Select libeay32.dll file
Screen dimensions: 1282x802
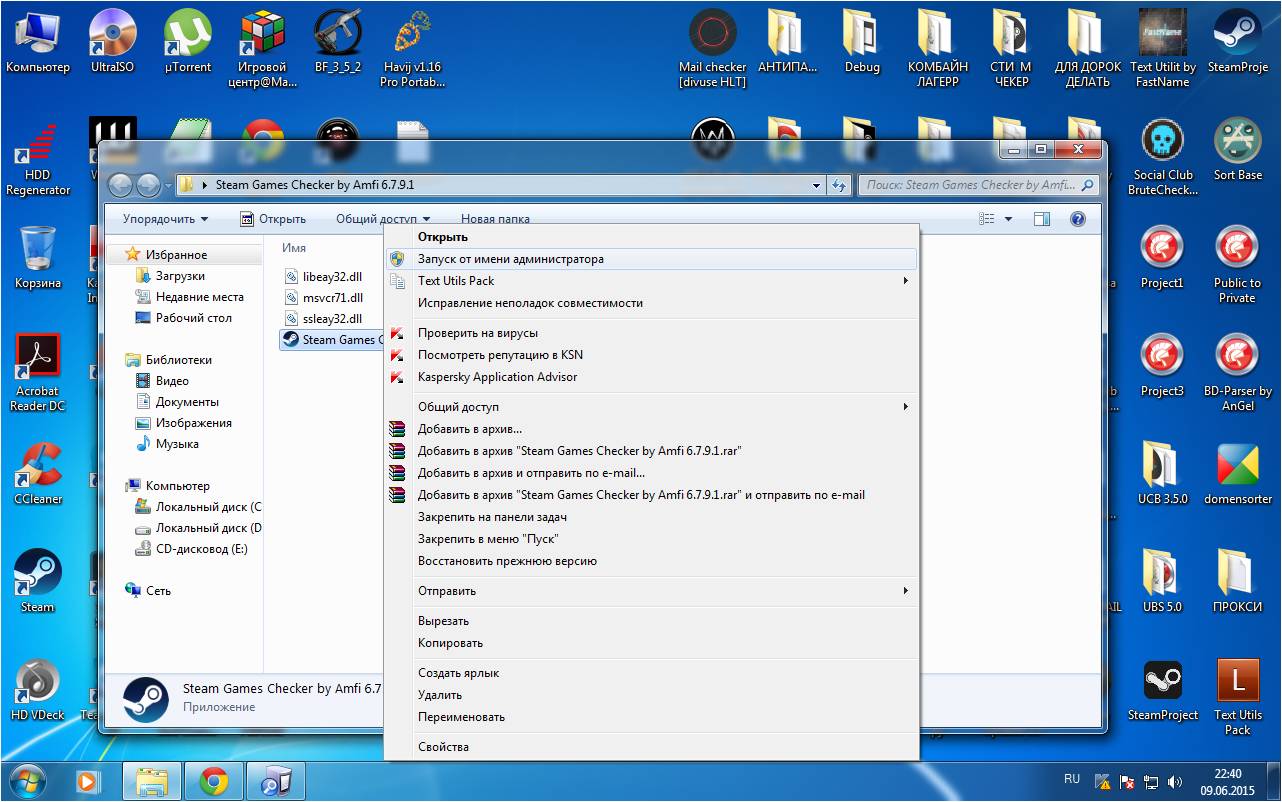click(323, 276)
